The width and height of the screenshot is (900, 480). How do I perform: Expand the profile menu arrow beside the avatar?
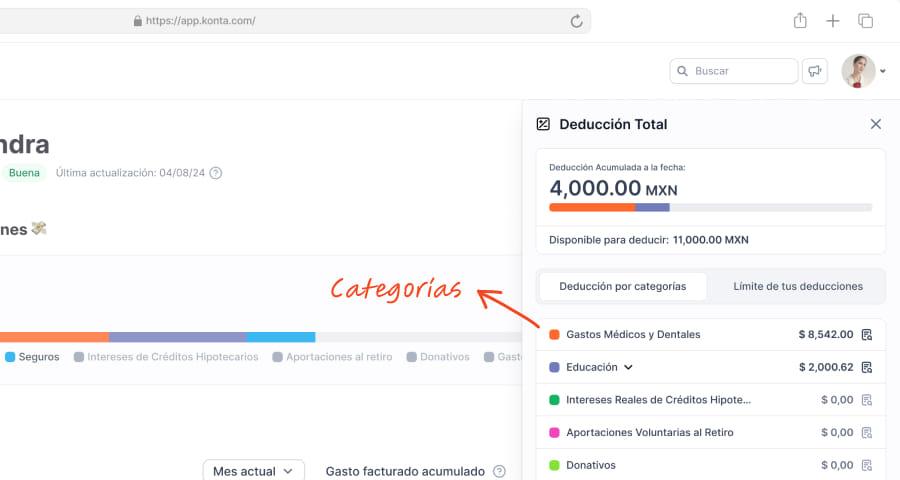tap(883, 71)
